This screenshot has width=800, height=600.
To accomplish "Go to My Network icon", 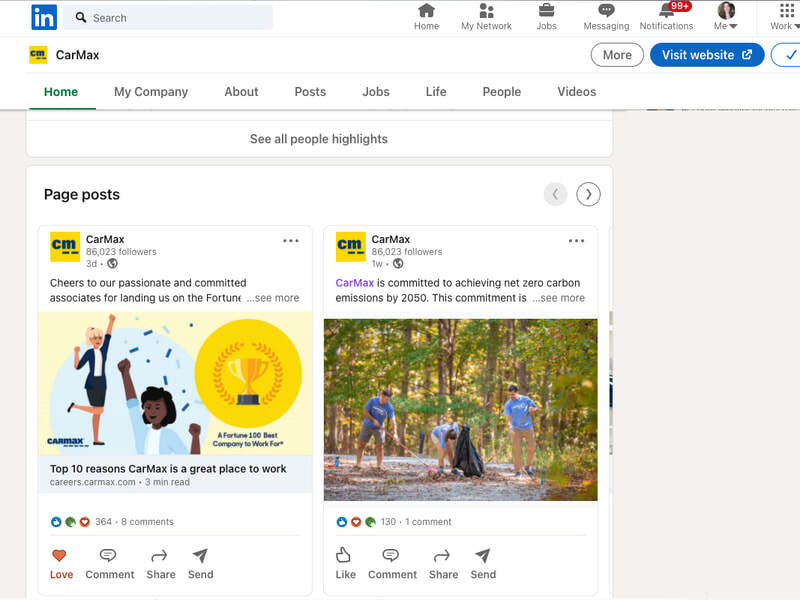I will [486, 17].
